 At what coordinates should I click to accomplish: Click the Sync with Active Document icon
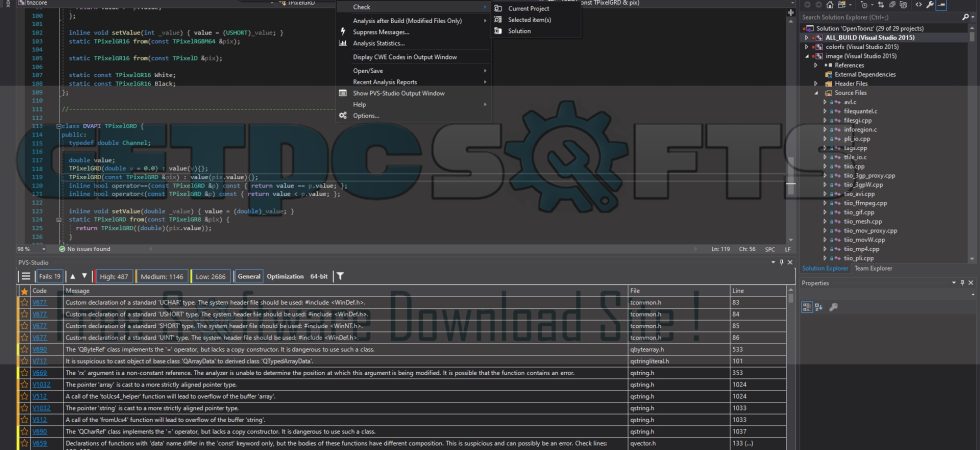[881, 5]
